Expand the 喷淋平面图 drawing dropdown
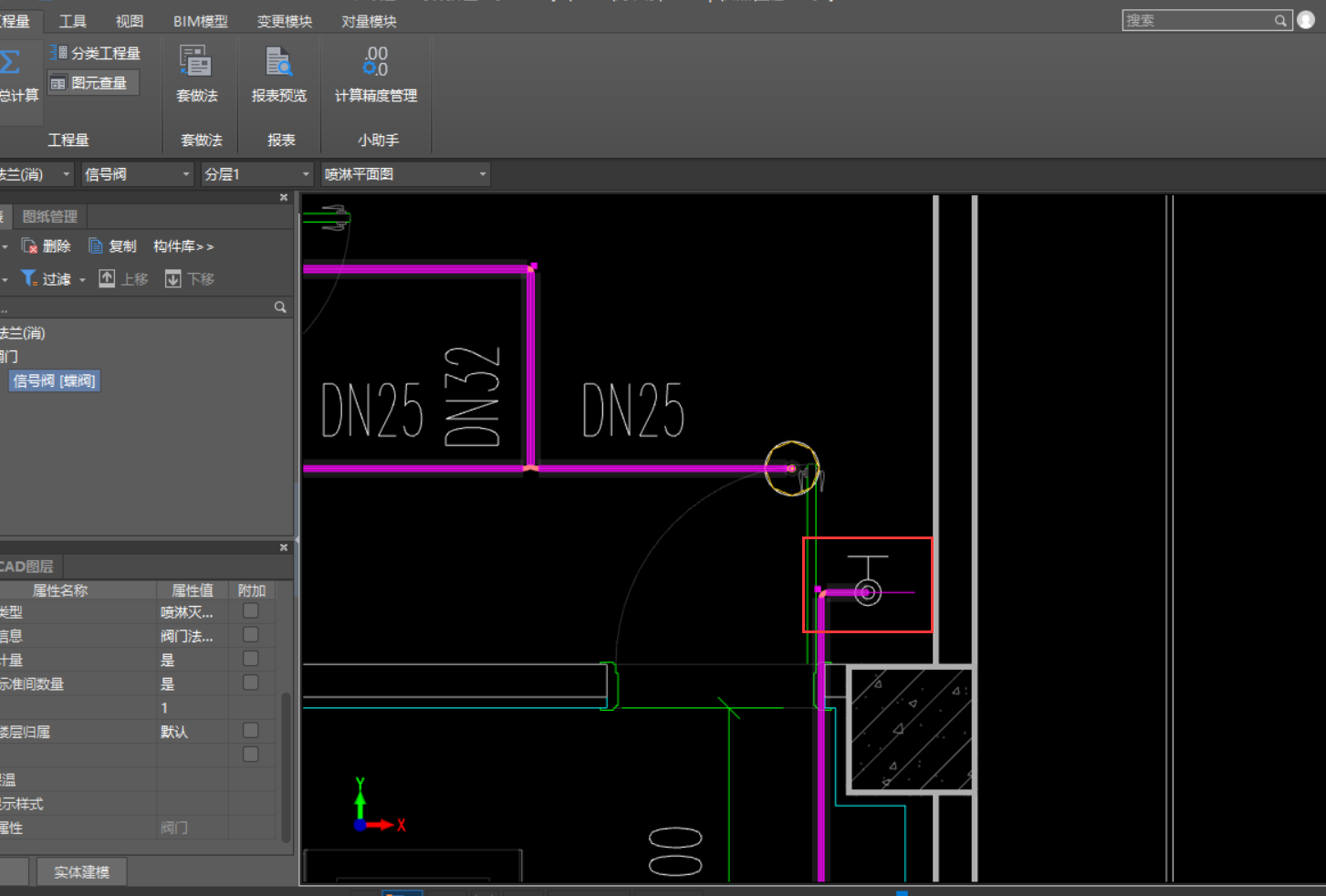This screenshot has width=1326, height=896. tap(482, 174)
